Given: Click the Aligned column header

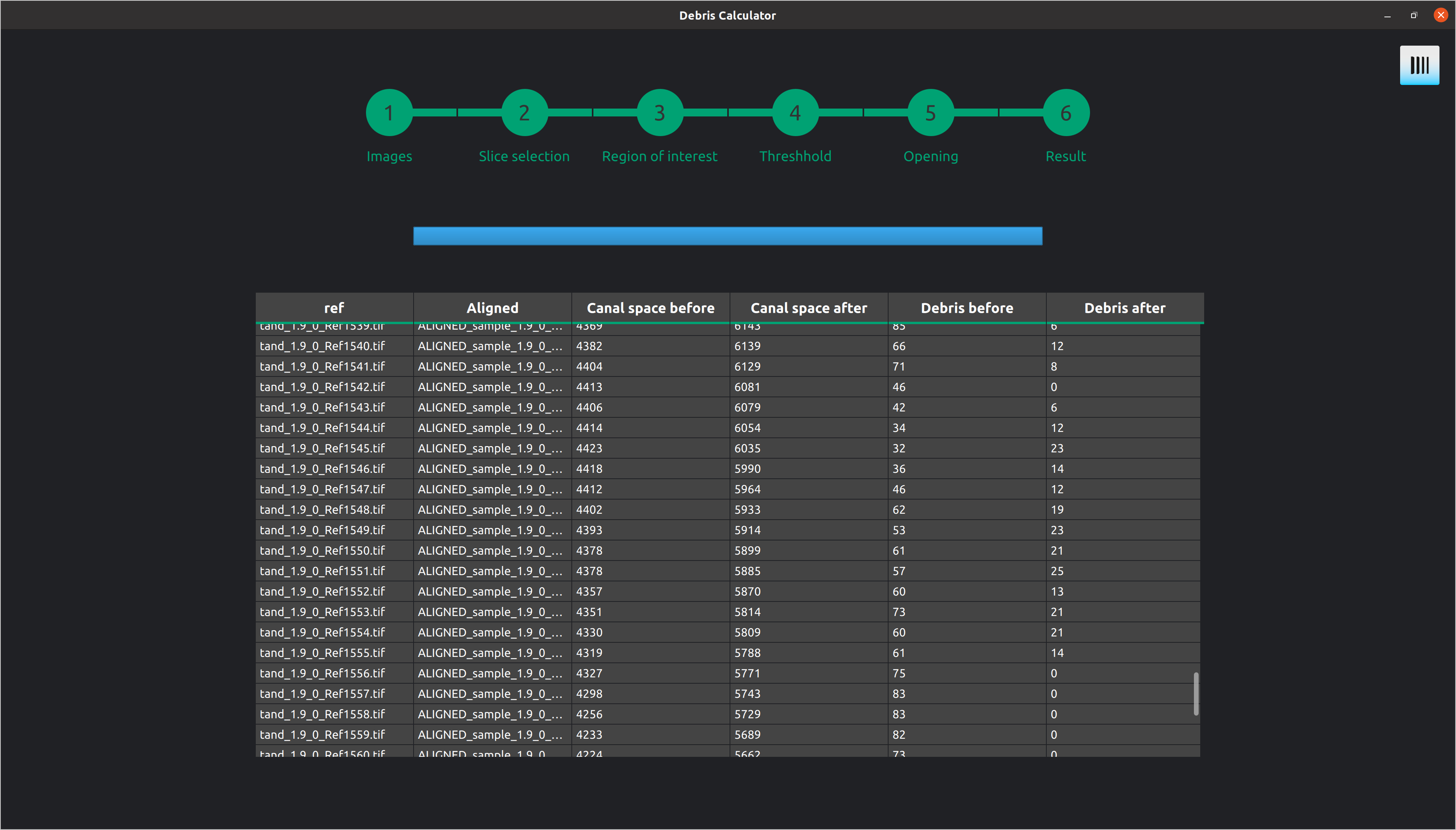Looking at the screenshot, I should 492,308.
